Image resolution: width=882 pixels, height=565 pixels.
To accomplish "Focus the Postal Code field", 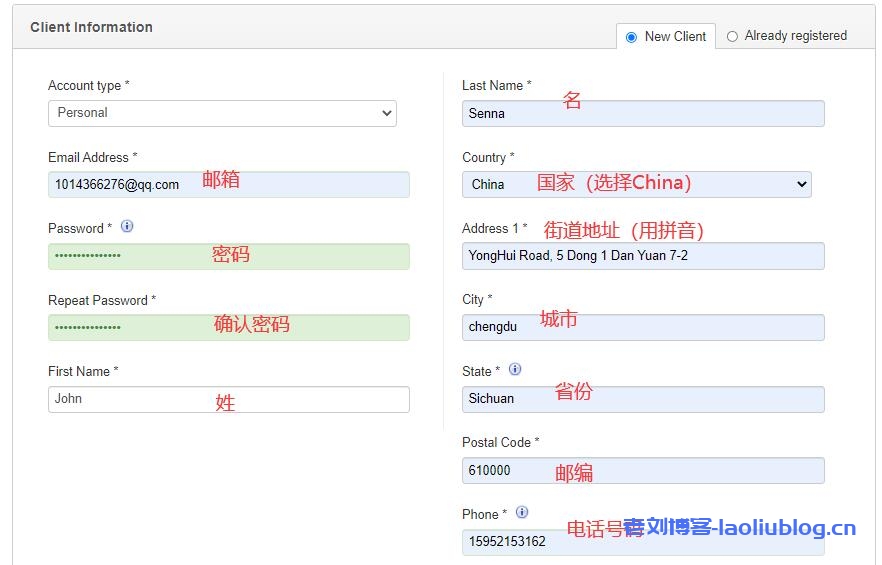I will [x=642, y=470].
